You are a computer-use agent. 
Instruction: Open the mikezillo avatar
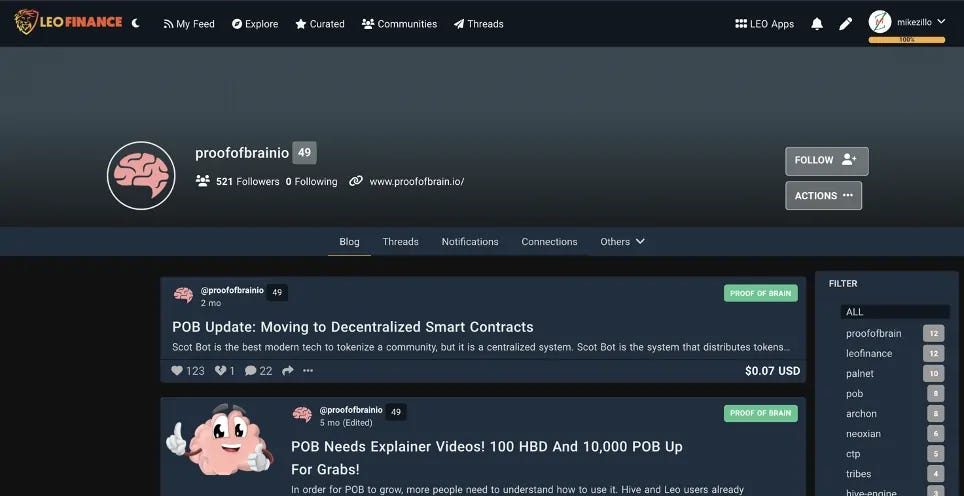pyautogui.click(x=880, y=22)
